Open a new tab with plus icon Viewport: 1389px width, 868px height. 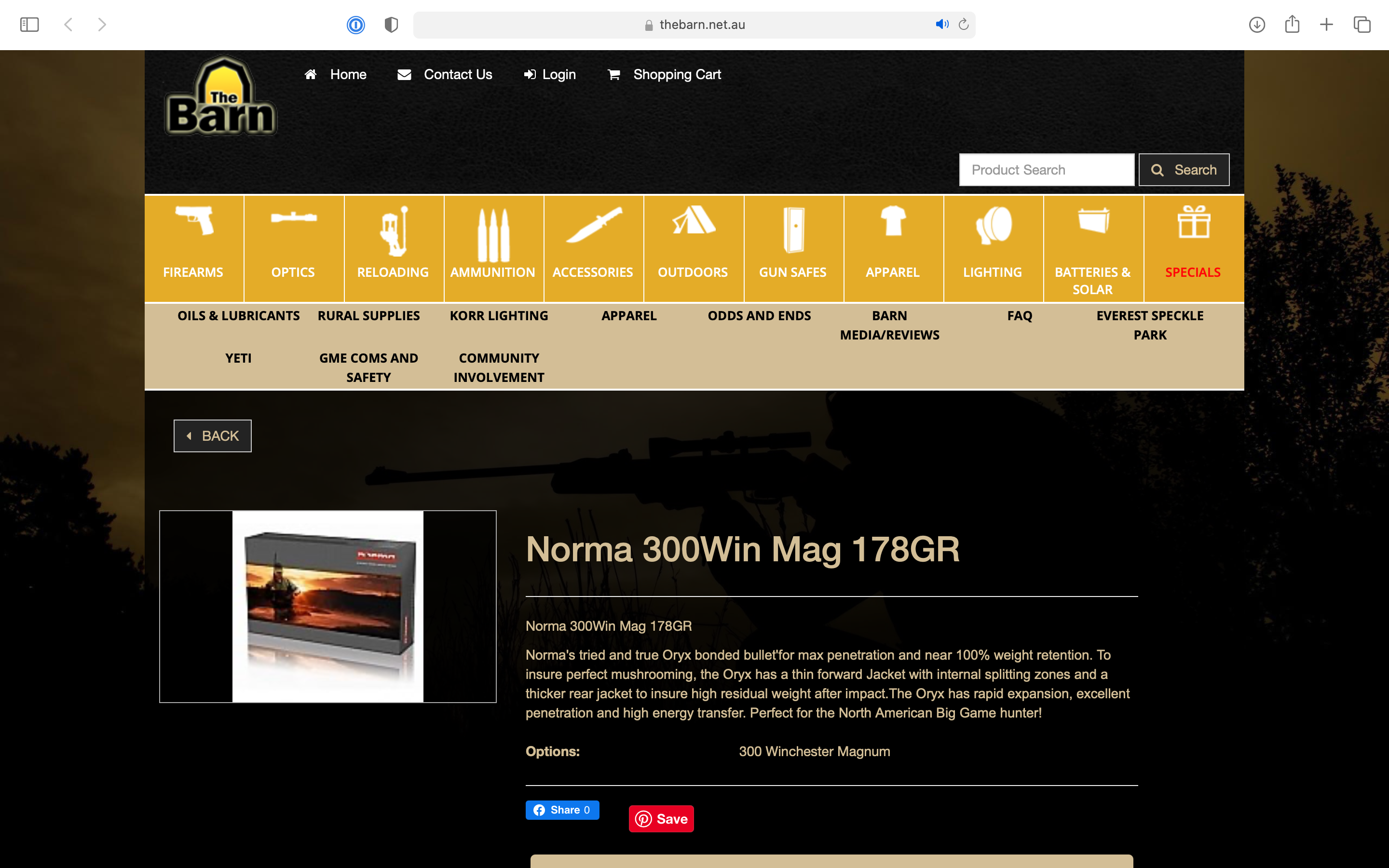point(1326,25)
